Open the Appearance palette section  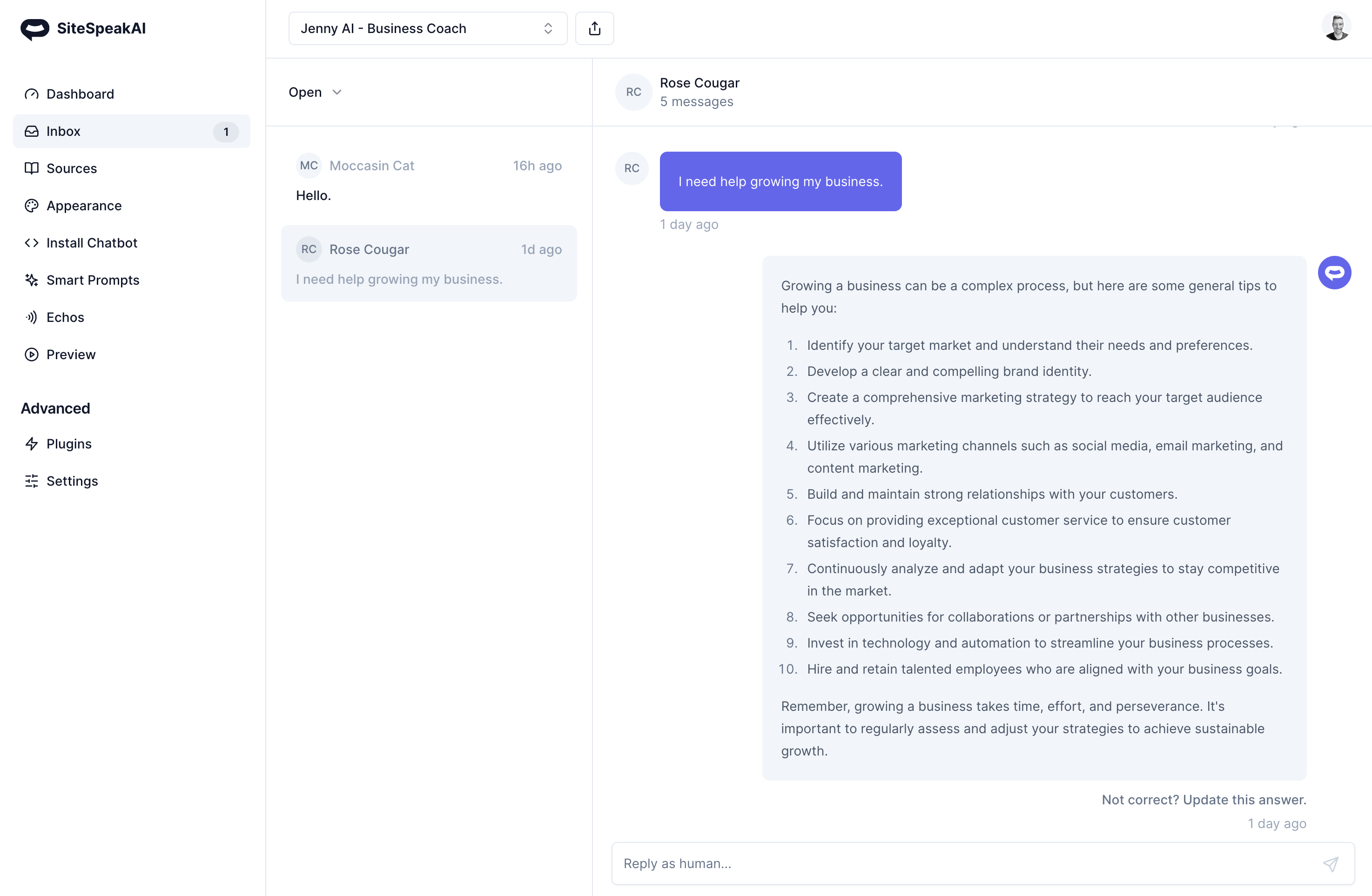coord(84,206)
